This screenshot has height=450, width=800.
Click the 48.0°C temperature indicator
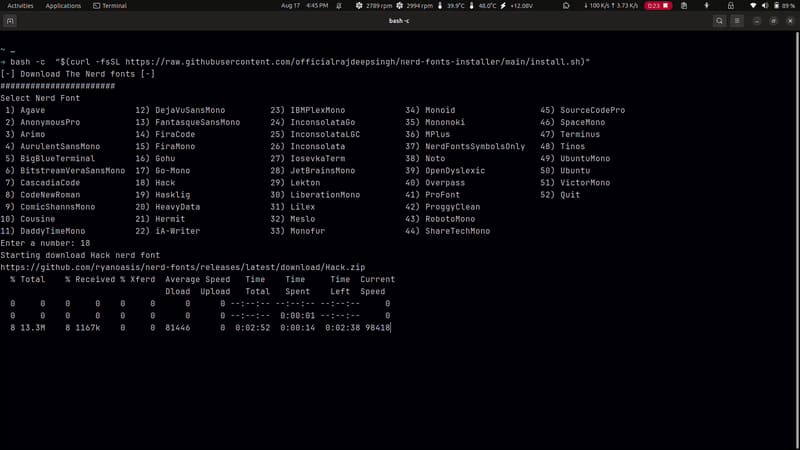tap(483, 6)
